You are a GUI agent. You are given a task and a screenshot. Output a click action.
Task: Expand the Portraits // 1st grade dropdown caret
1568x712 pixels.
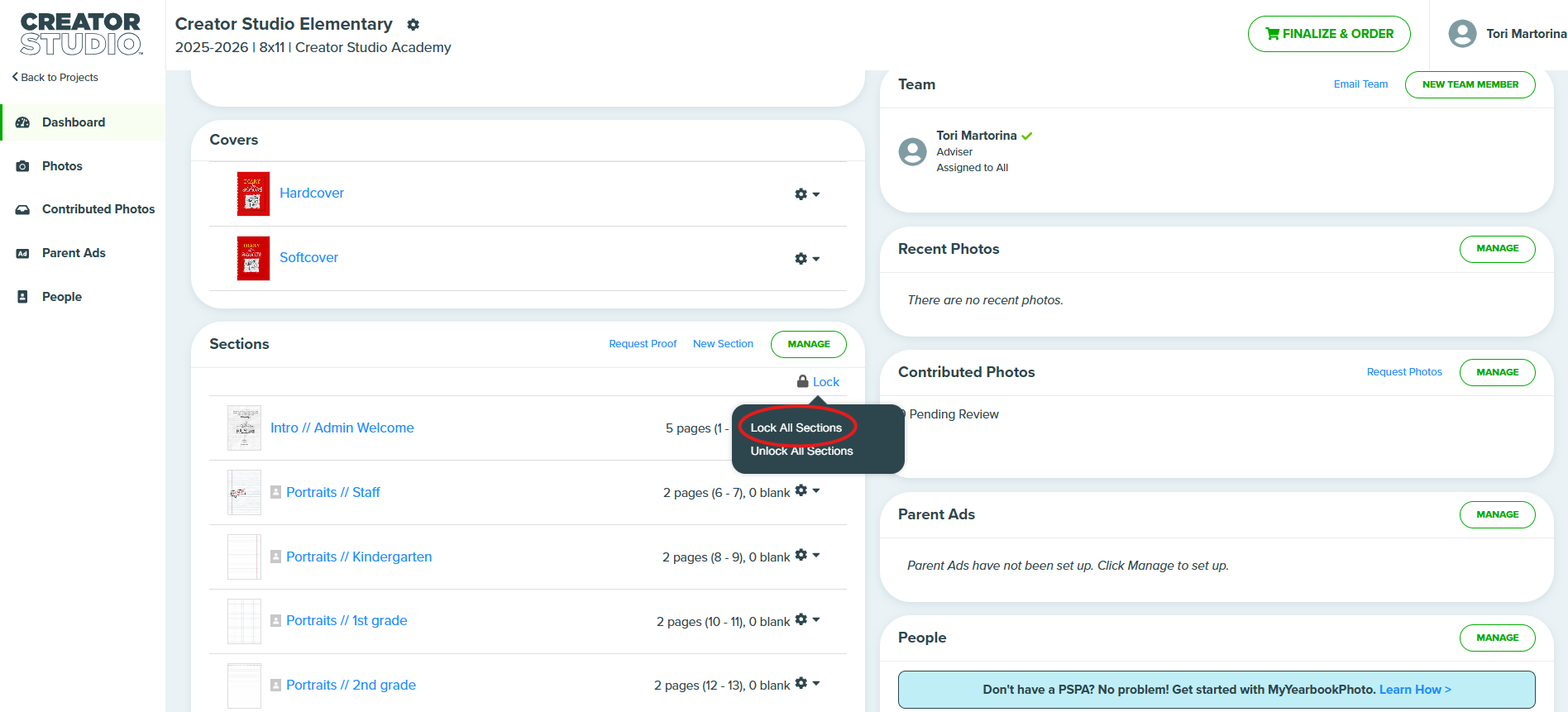[816, 619]
